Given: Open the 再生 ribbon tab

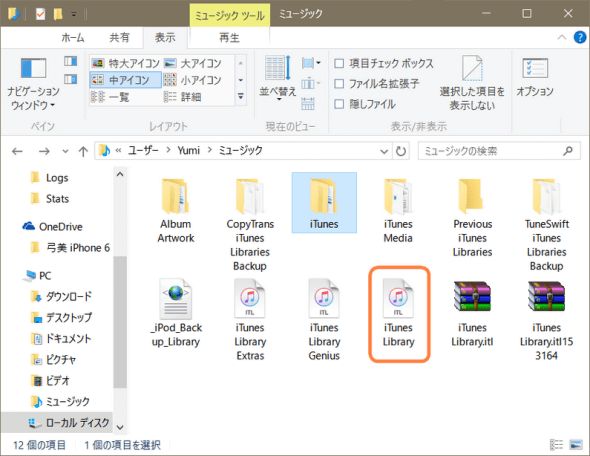Looking at the screenshot, I should click(x=229, y=37).
